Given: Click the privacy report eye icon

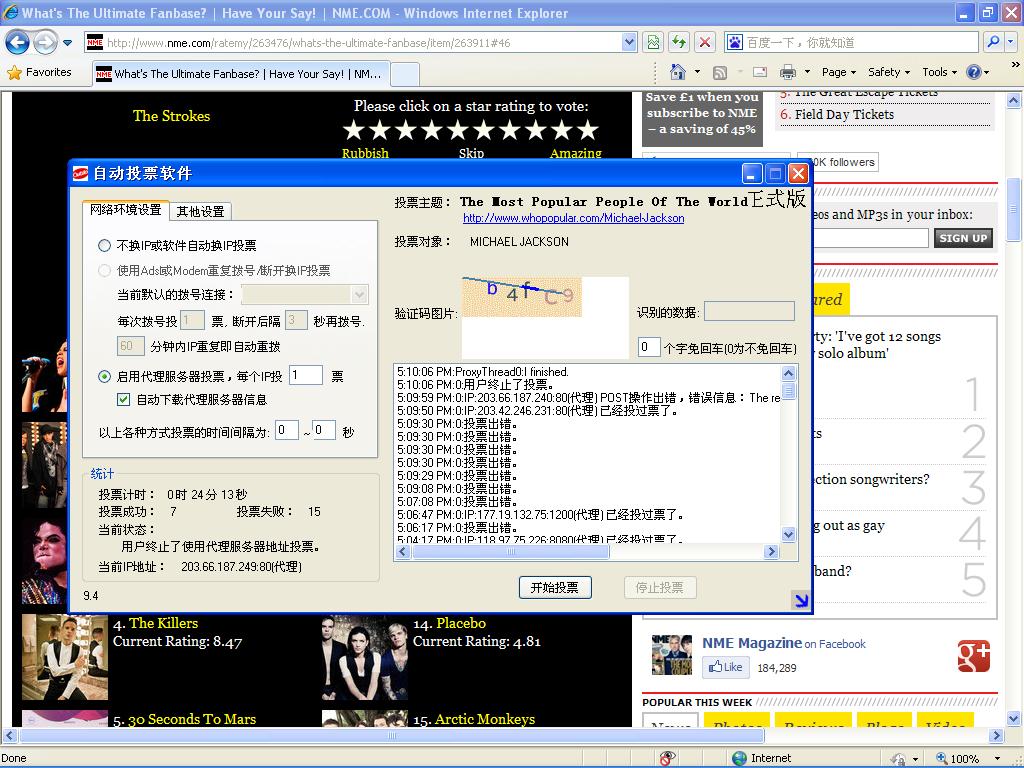Looking at the screenshot, I should pyautogui.click(x=668, y=758).
